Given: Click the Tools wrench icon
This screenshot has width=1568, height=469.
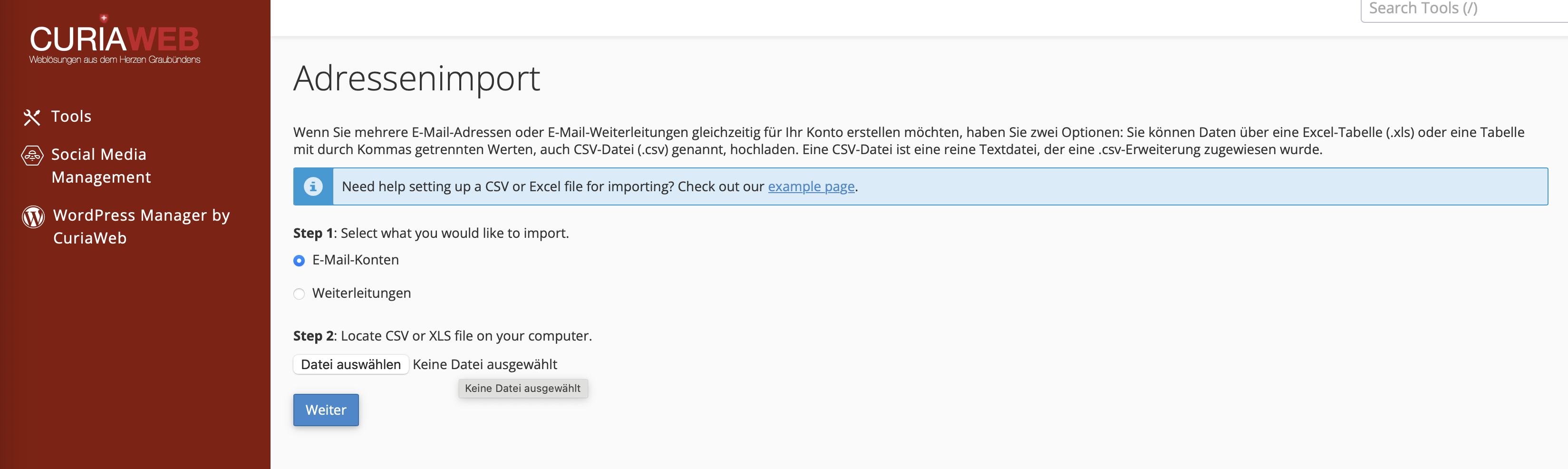Looking at the screenshot, I should point(32,117).
